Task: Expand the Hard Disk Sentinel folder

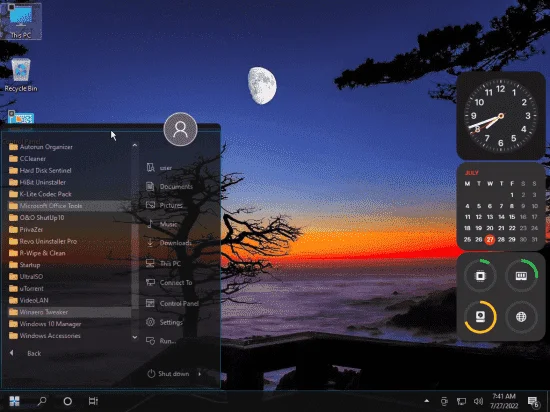Action: click(x=69, y=170)
